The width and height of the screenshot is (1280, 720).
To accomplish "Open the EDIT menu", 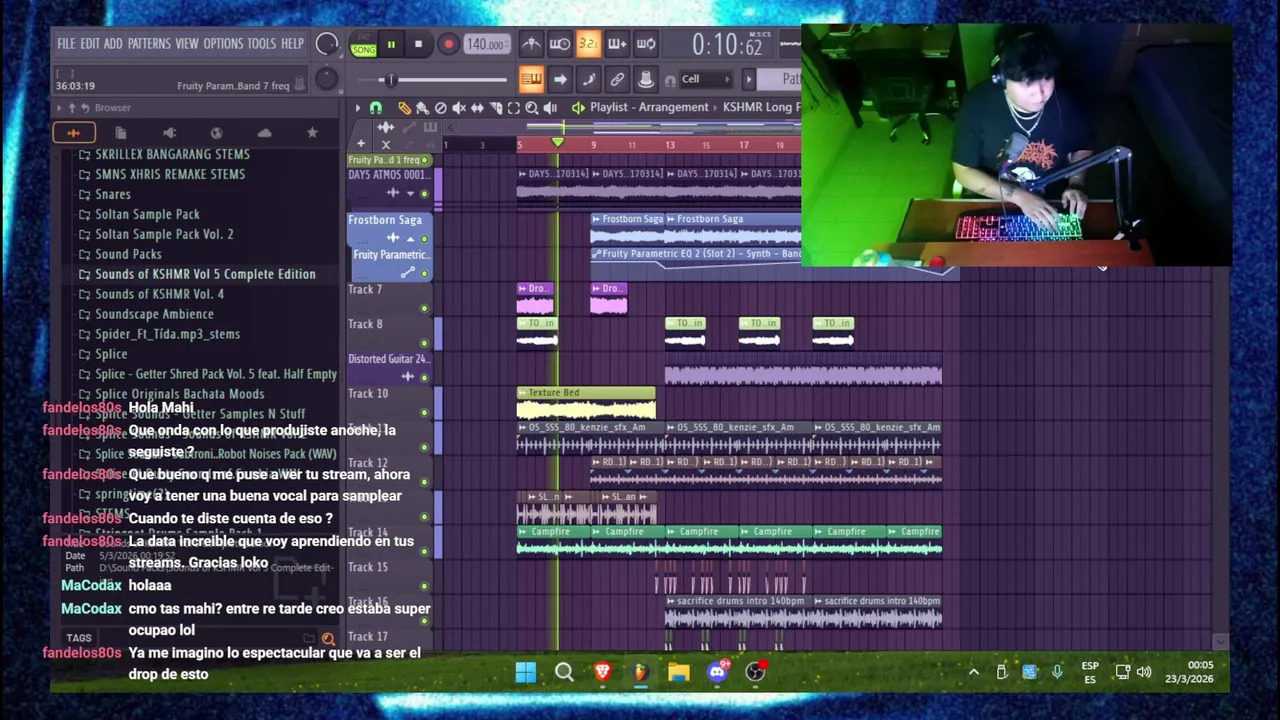I will pos(90,44).
